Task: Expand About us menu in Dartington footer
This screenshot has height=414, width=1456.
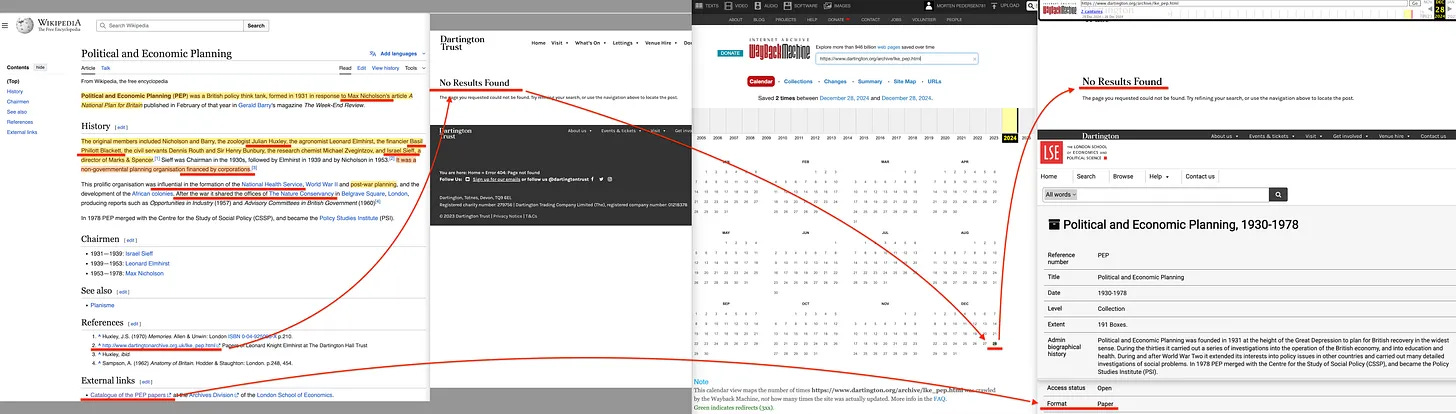Action: tap(579, 131)
